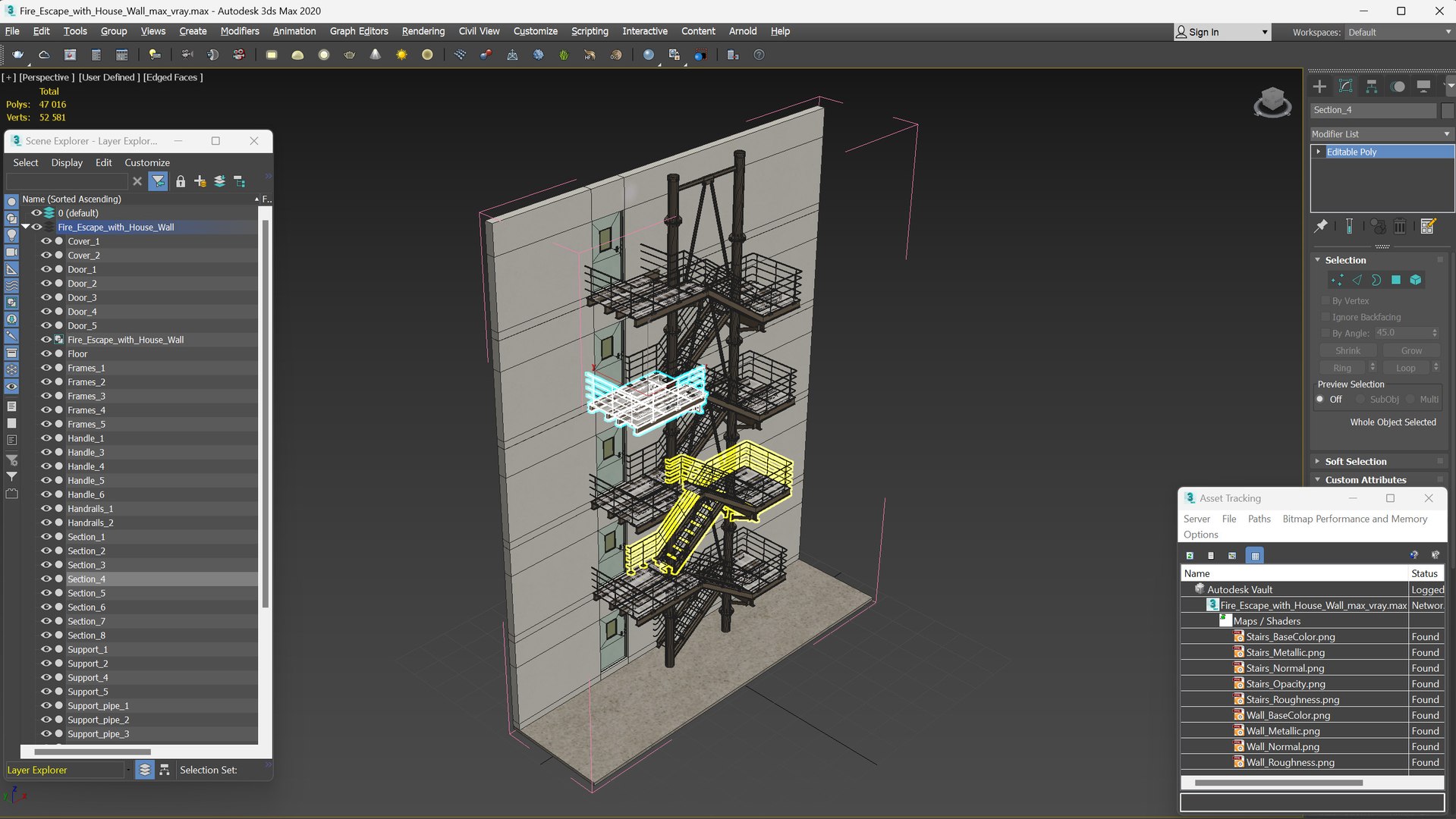This screenshot has height=819, width=1456.
Task: Expand the Editable Poly modifier arrow
Action: coord(1319,152)
